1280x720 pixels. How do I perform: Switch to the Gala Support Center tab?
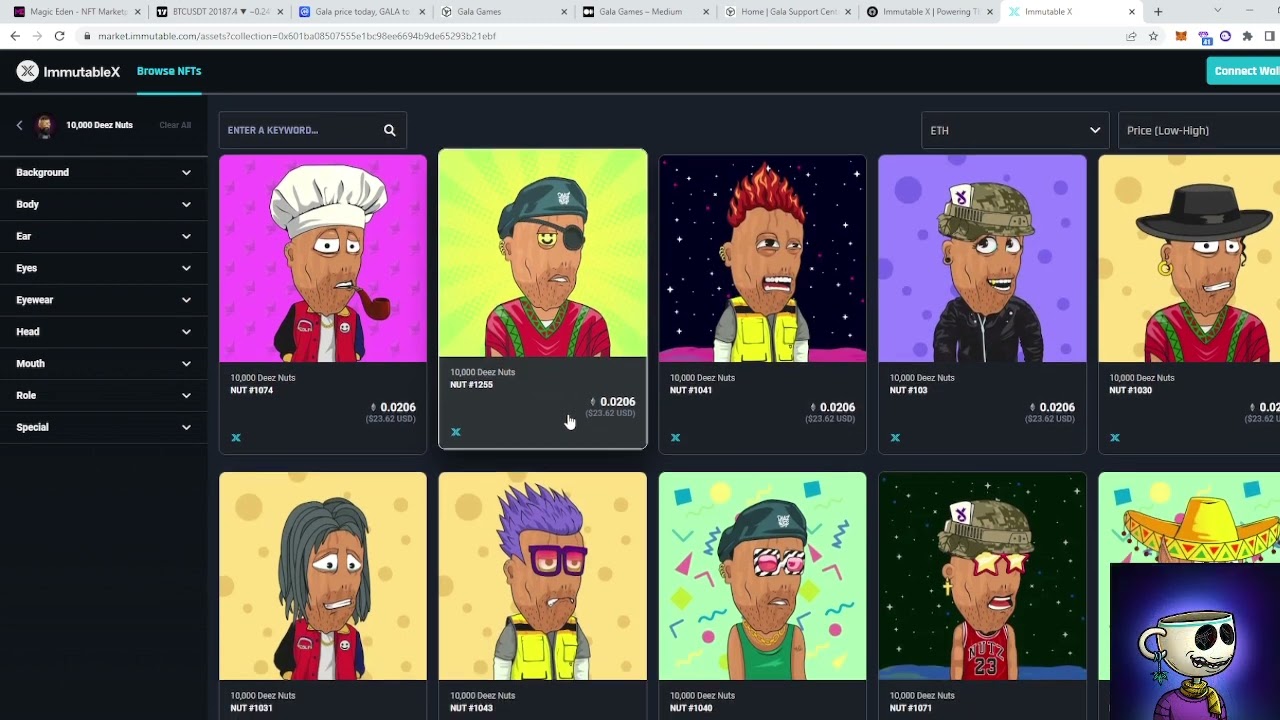point(786,12)
